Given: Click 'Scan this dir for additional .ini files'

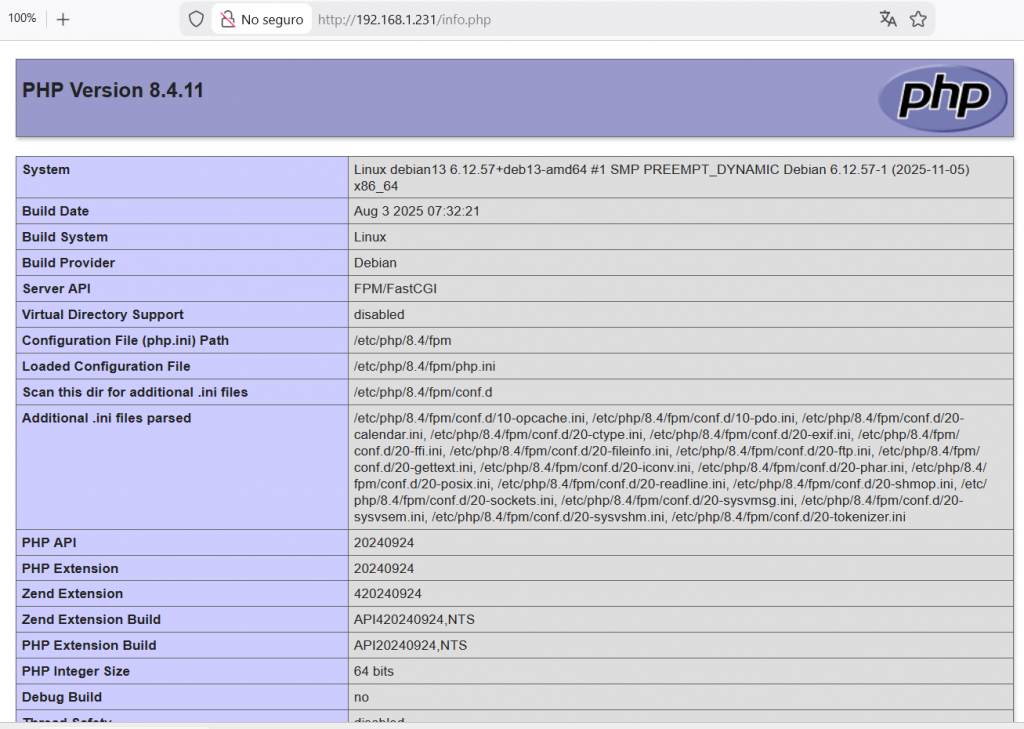Looking at the screenshot, I should 135,392.
